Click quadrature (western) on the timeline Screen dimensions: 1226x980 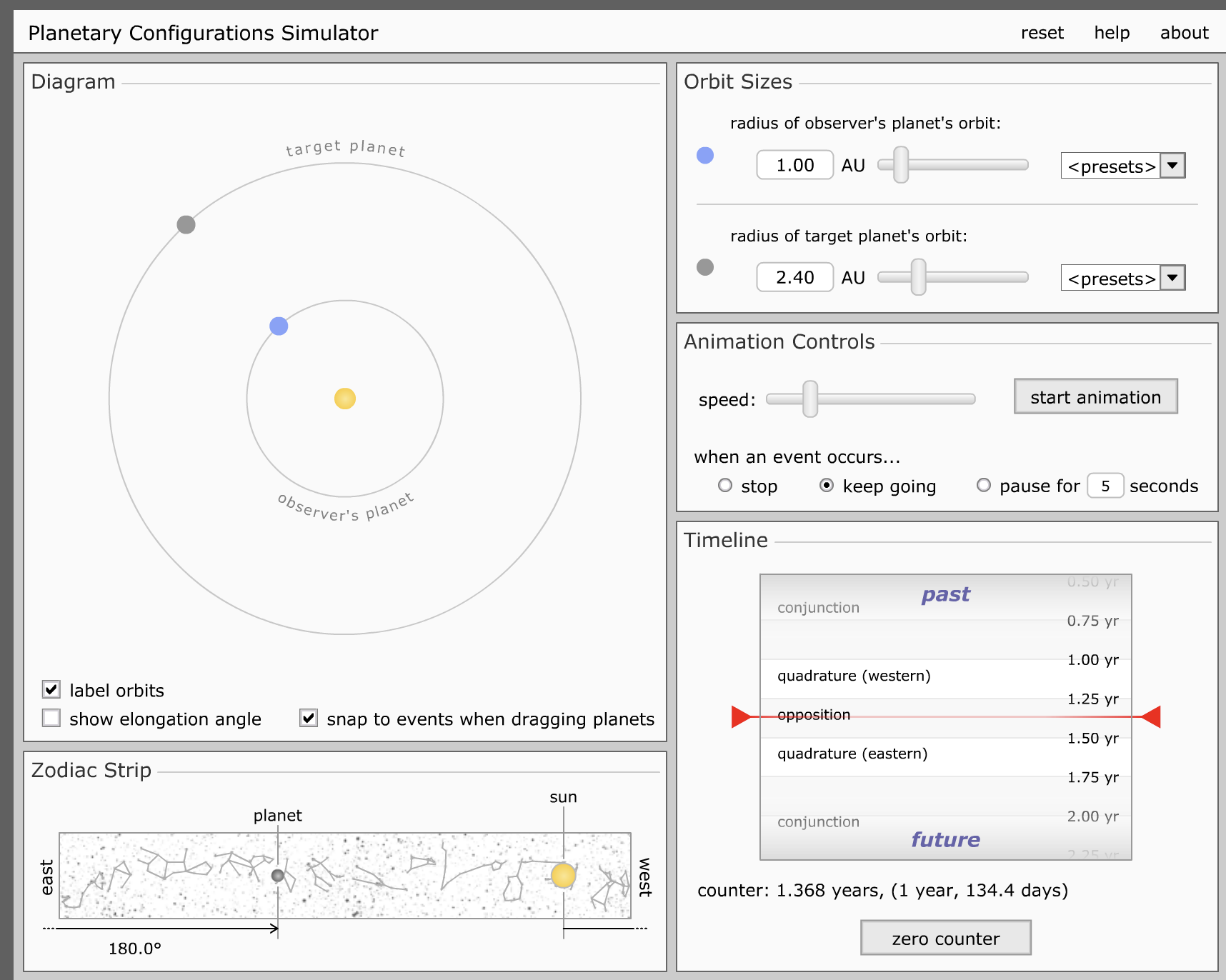coord(854,676)
